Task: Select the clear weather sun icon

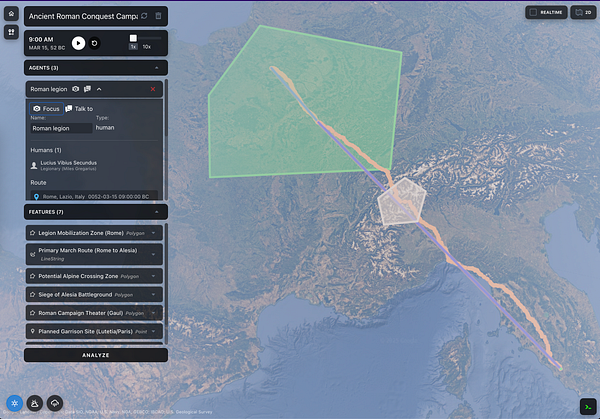Action: pyautogui.click(x=15, y=403)
